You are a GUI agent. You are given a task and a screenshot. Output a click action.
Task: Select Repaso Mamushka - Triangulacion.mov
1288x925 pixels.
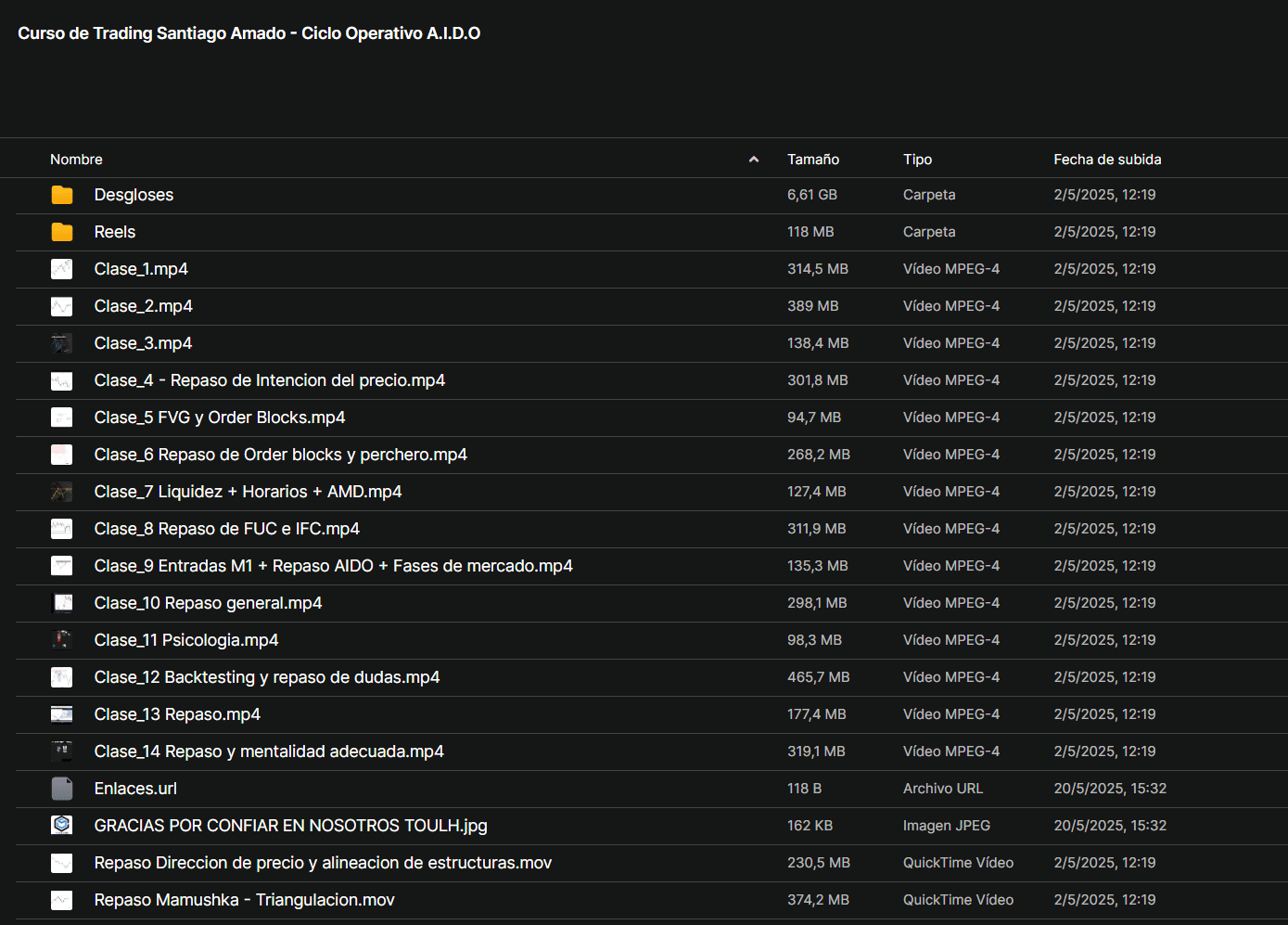245,900
